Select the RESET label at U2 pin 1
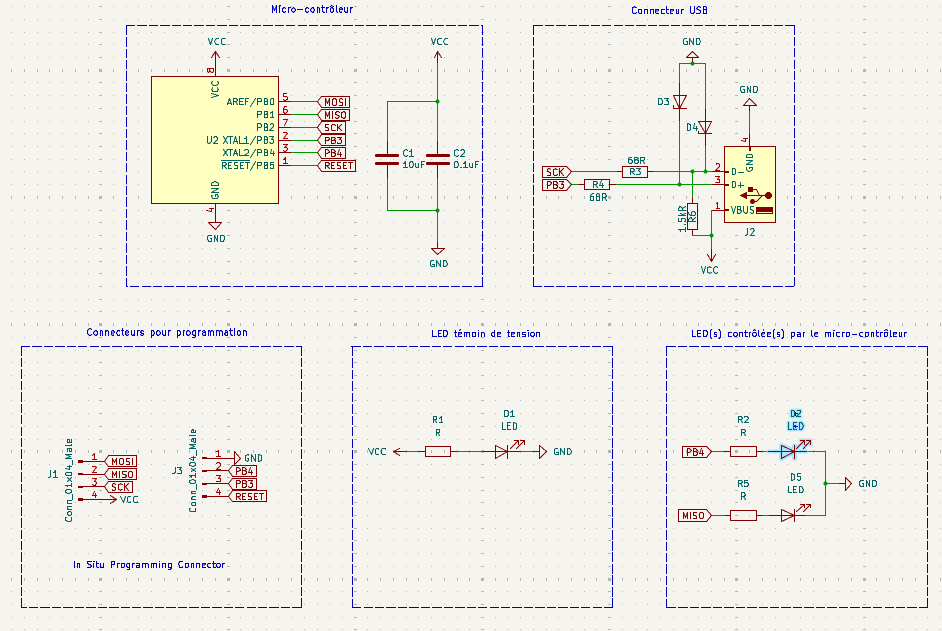The height and width of the screenshot is (631, 942). click(337, 166)
